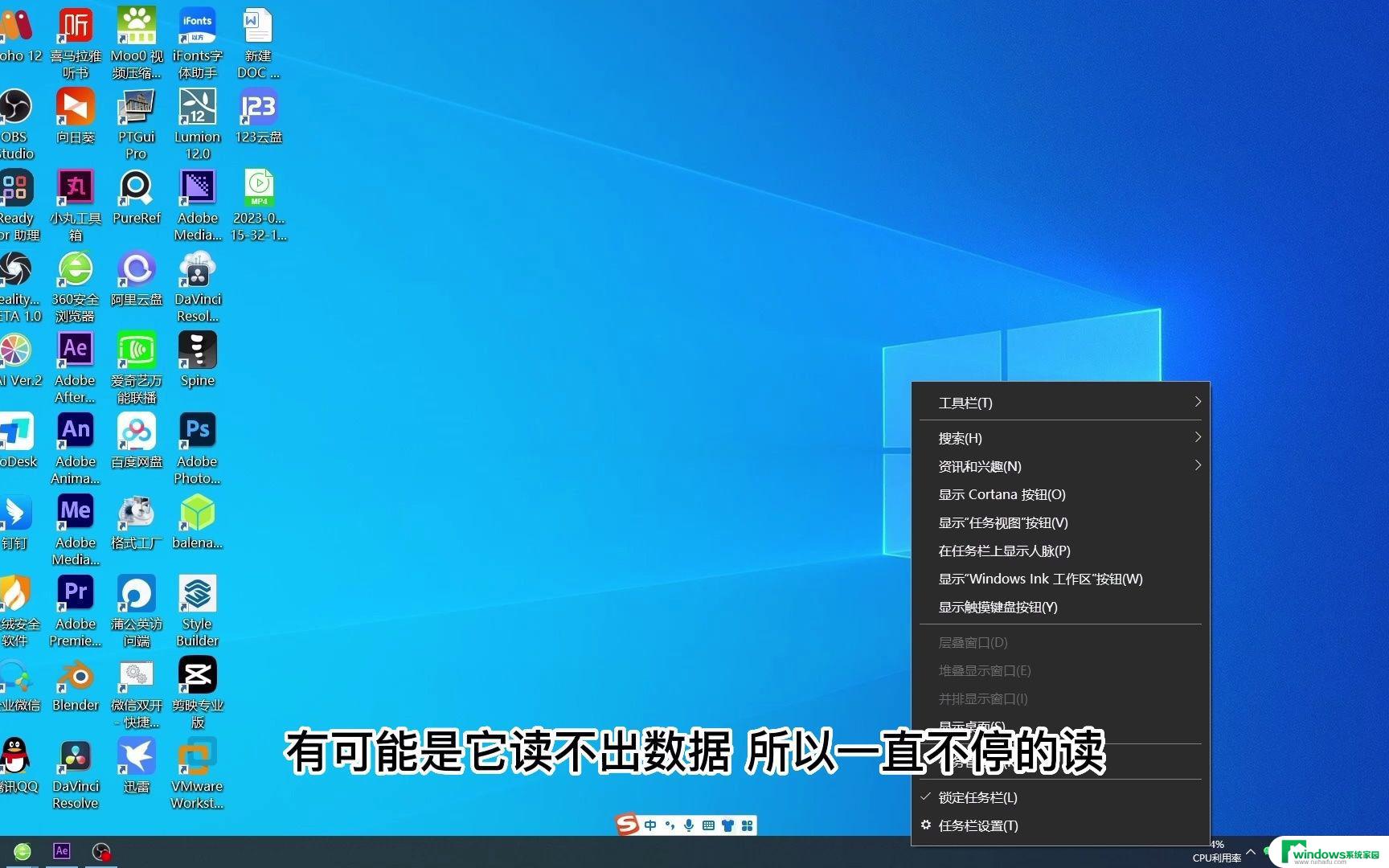Image resolution: width=1389 pixels, height=868 pixels.
Task: Open the 剪映专业版 shortcut
Action: point(198,693)
